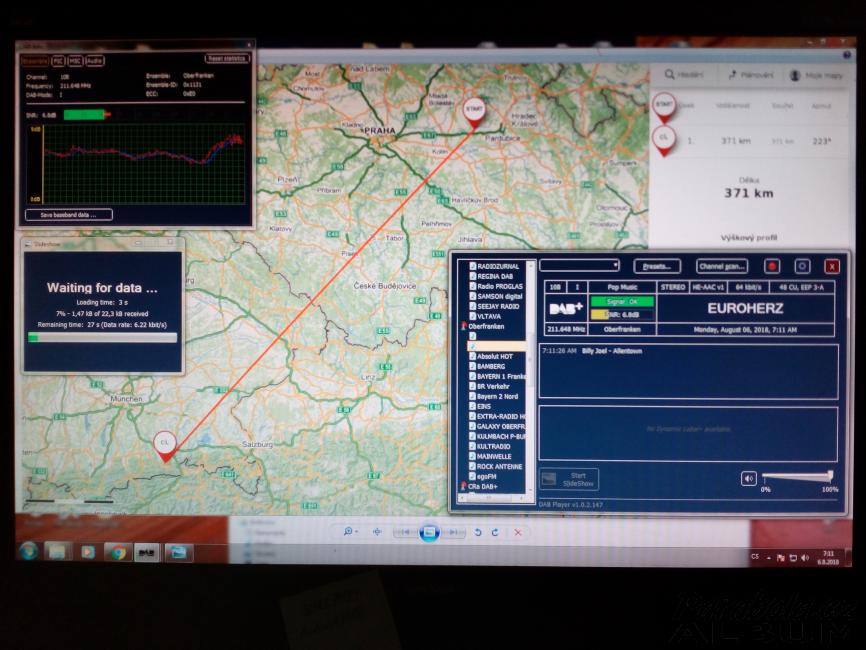
Task: Click the service list vertical scrollbar
Action: coord(531,376)
